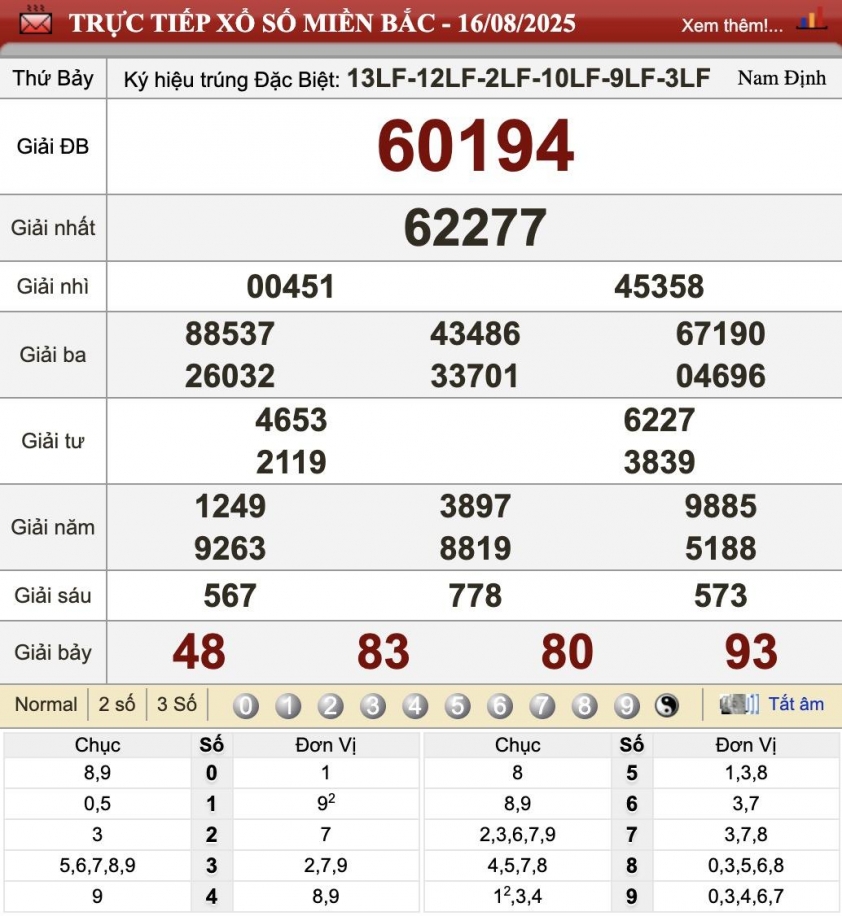Viewport: 842px width, 916px height.
Task: Switch to 3 Số display mode
Action: (177, 705)
